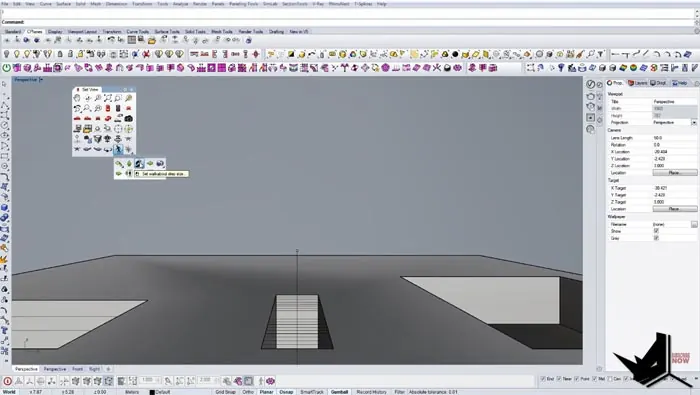Screen dimensions: 700x395
Task: Toggle the Near osnap checkbox
Action: click(559, 378)
